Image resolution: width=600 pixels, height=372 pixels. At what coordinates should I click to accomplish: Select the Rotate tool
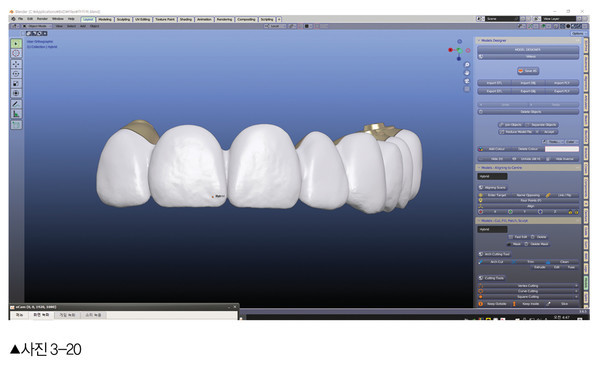(16, 74)
